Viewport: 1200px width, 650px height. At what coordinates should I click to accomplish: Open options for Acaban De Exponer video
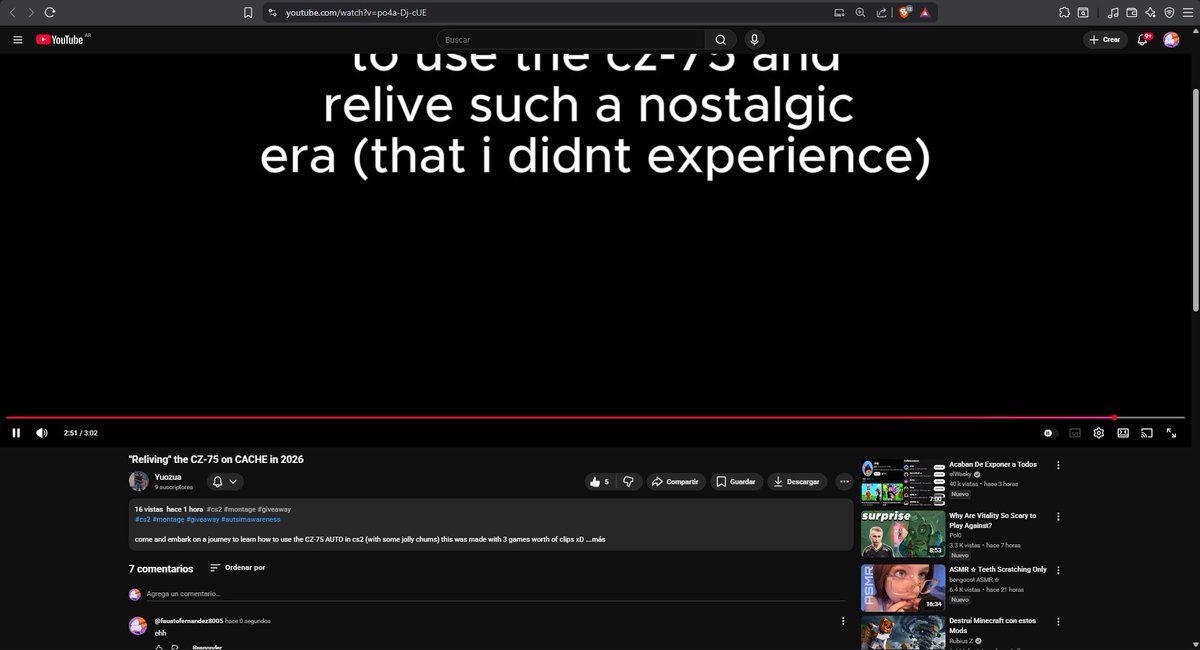coord(1058,465)
